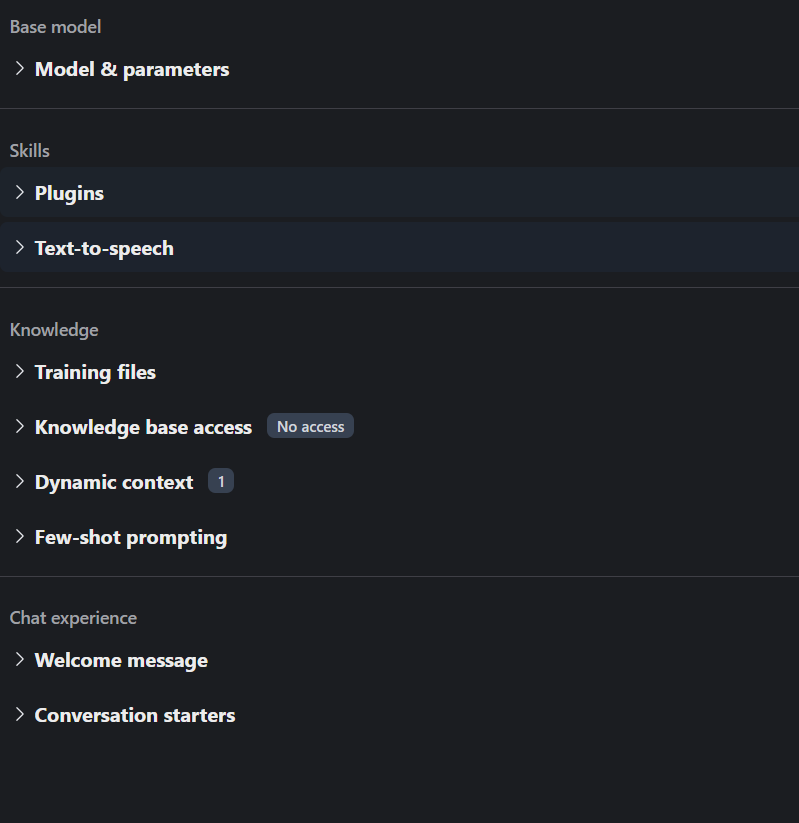Expand the Training files chevron
Screen dimensions: 799x823
pos(19,372)
